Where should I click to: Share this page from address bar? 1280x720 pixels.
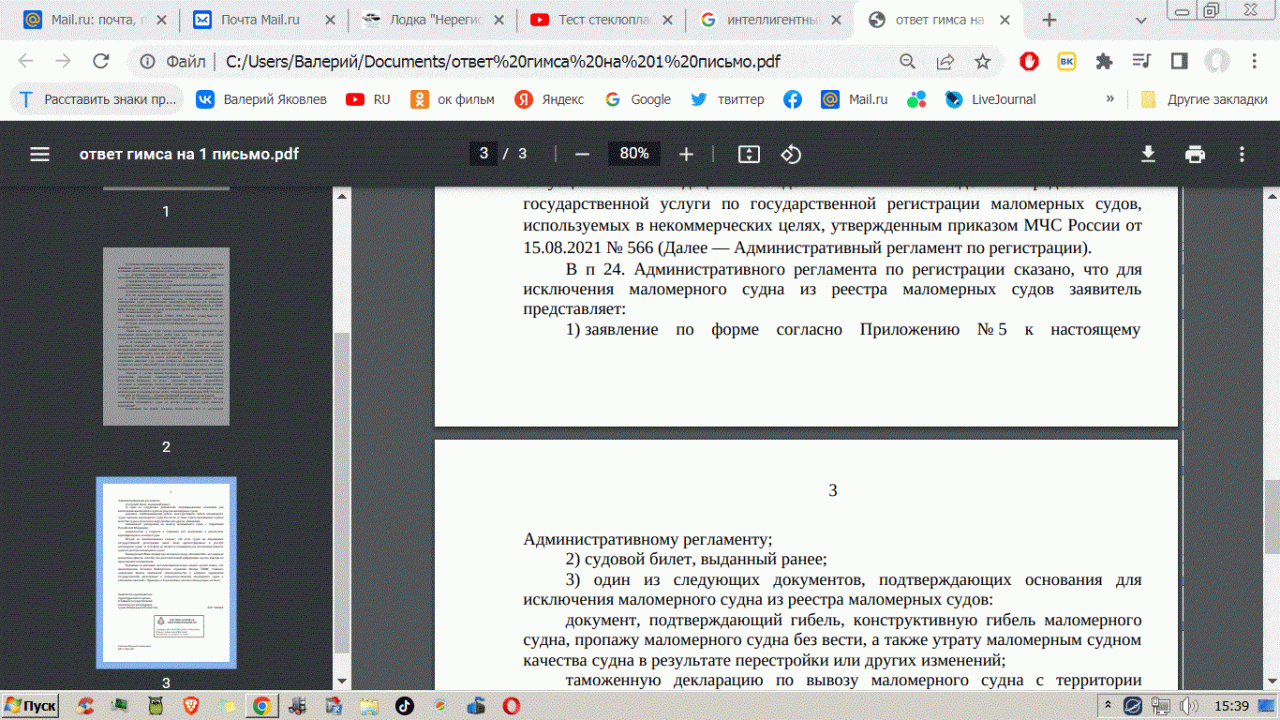(945, 62)
